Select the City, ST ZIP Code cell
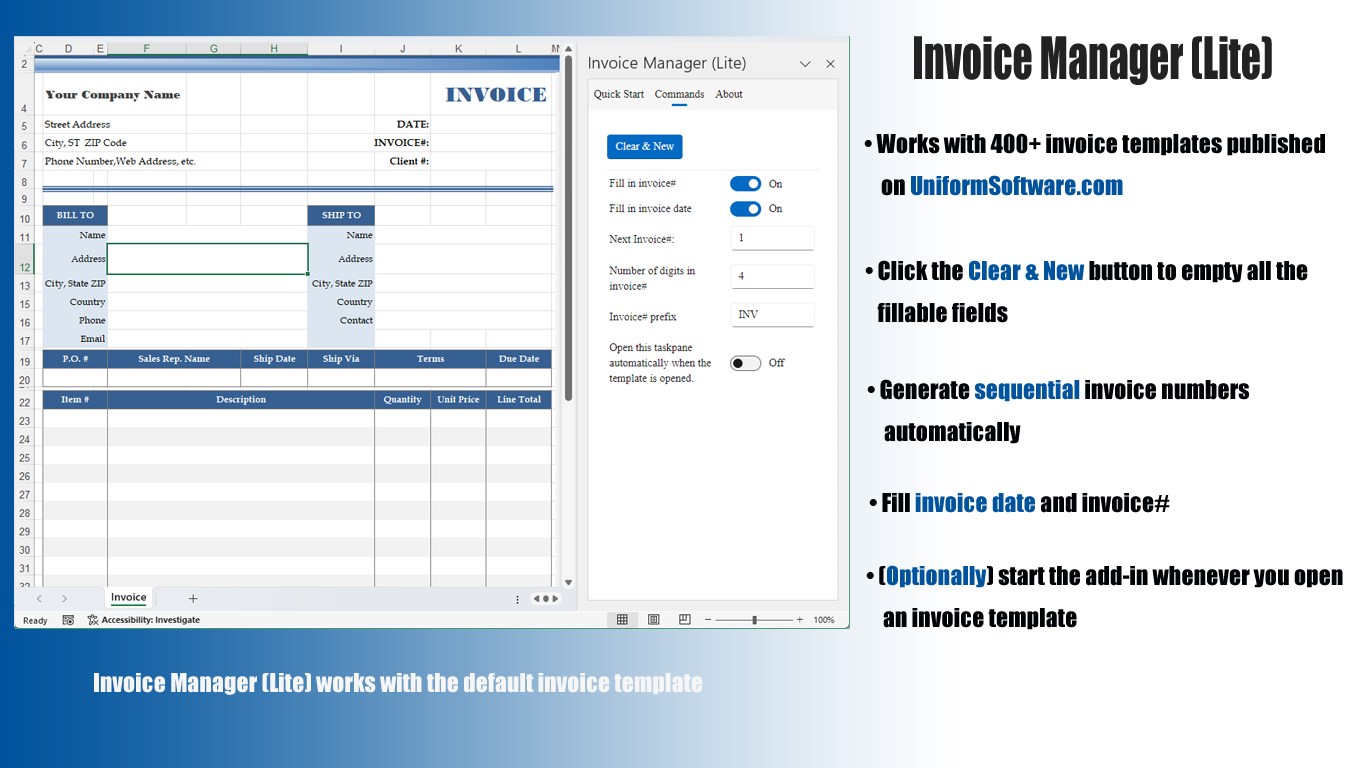The height and width of the screenshot is (768, 1366). click(x=85, y=143)
